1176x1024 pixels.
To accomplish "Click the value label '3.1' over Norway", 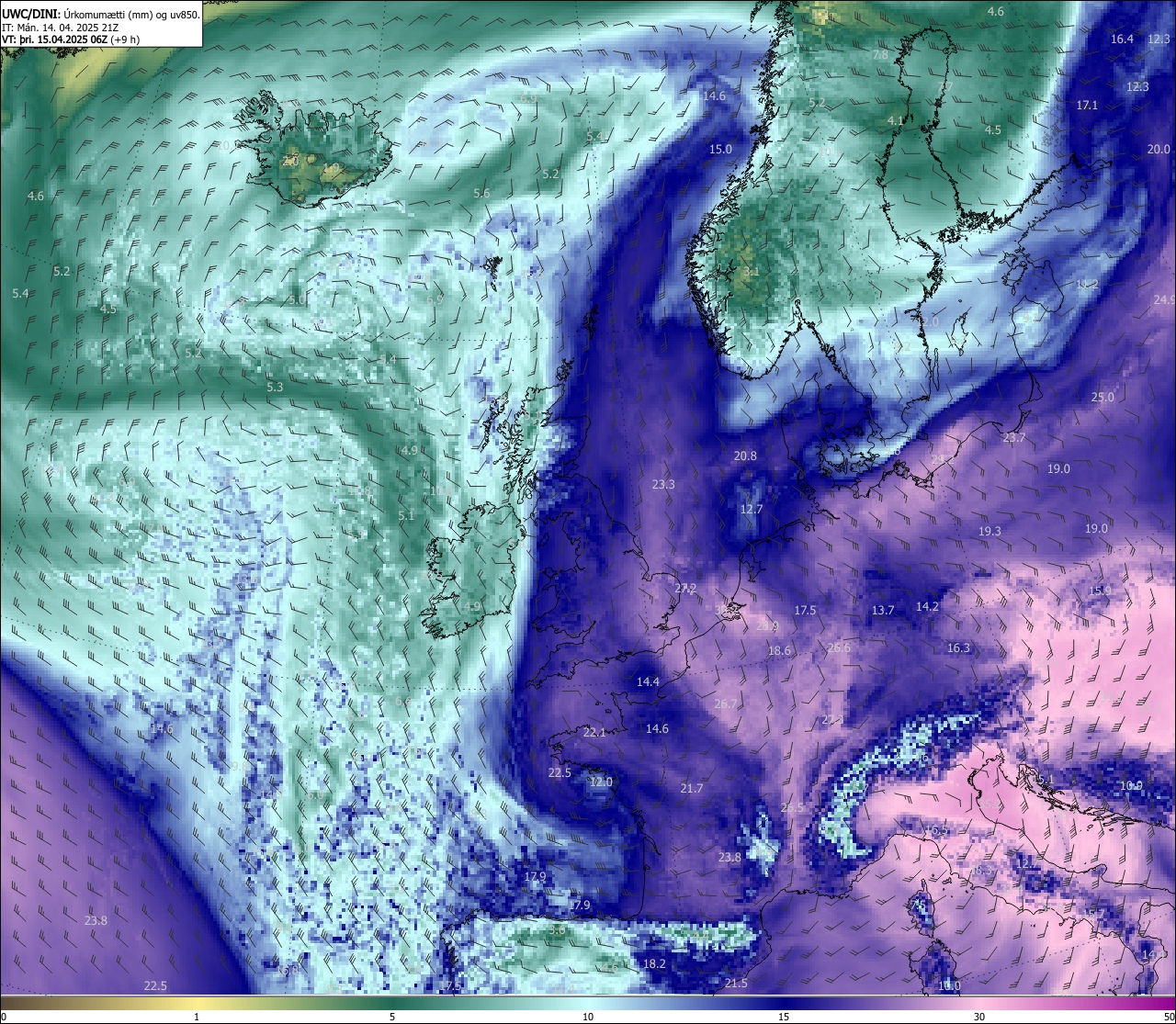I will 752,272.
